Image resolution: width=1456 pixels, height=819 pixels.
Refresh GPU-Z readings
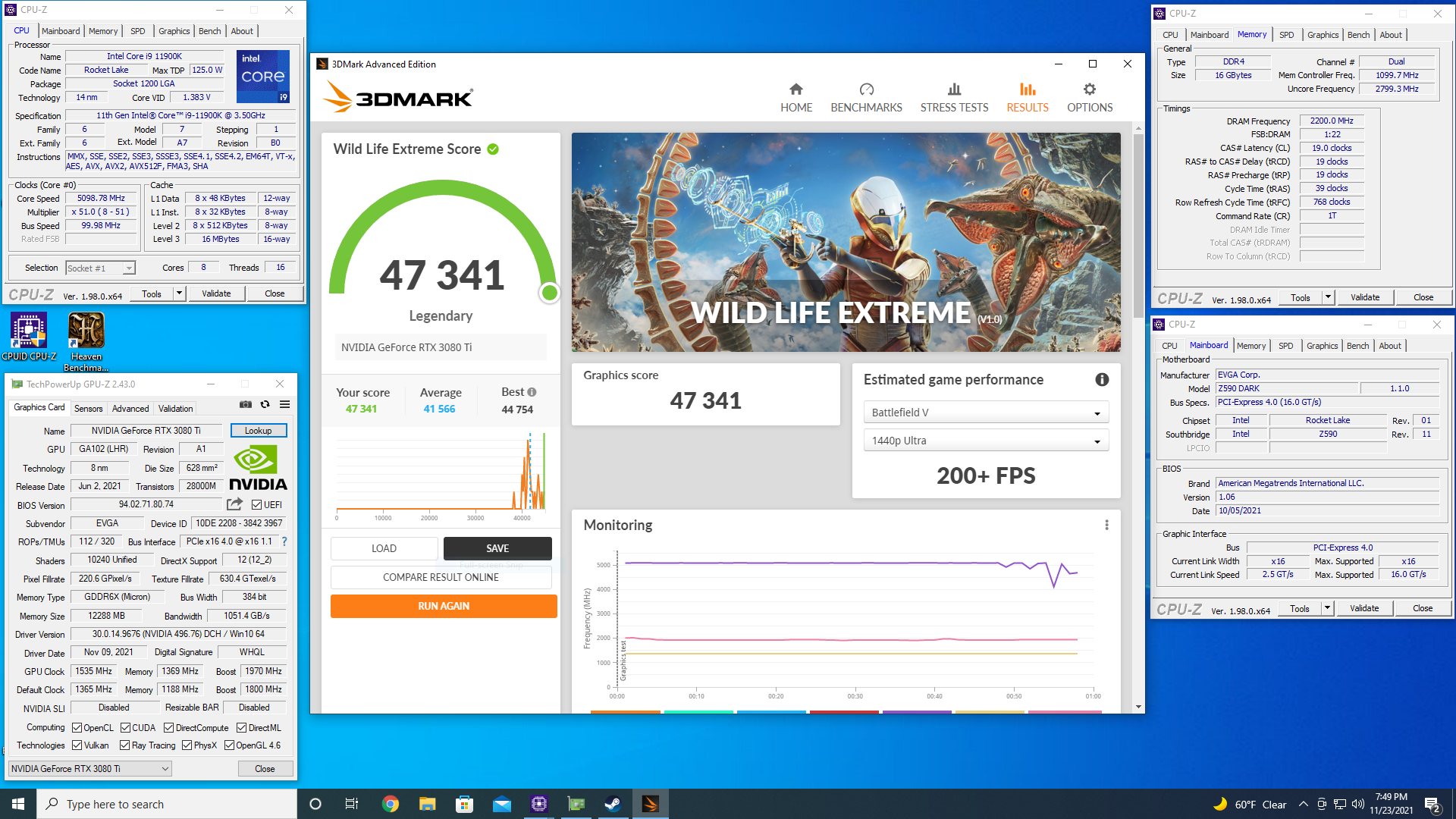pos(265,404)
